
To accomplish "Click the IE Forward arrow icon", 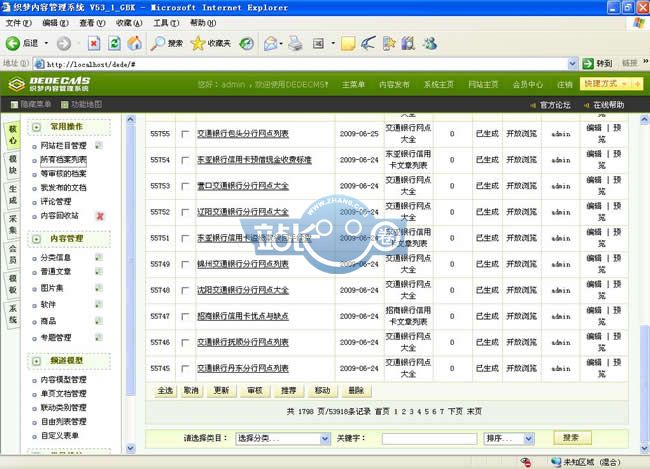I will pyautogui.click(x=63, y=43).
